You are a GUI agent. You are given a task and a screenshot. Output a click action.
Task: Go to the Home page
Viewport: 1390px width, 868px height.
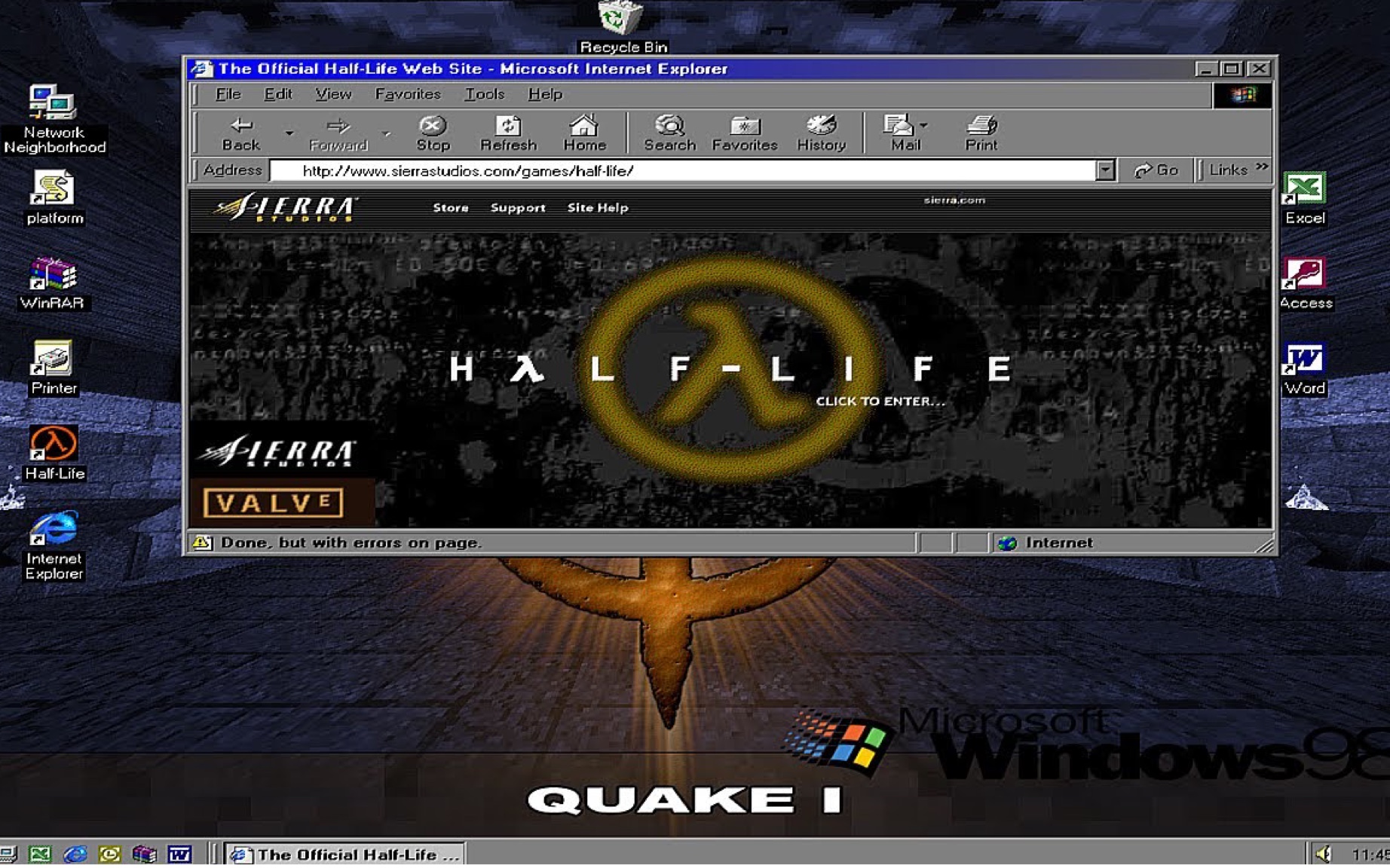[x=584, y=133]
